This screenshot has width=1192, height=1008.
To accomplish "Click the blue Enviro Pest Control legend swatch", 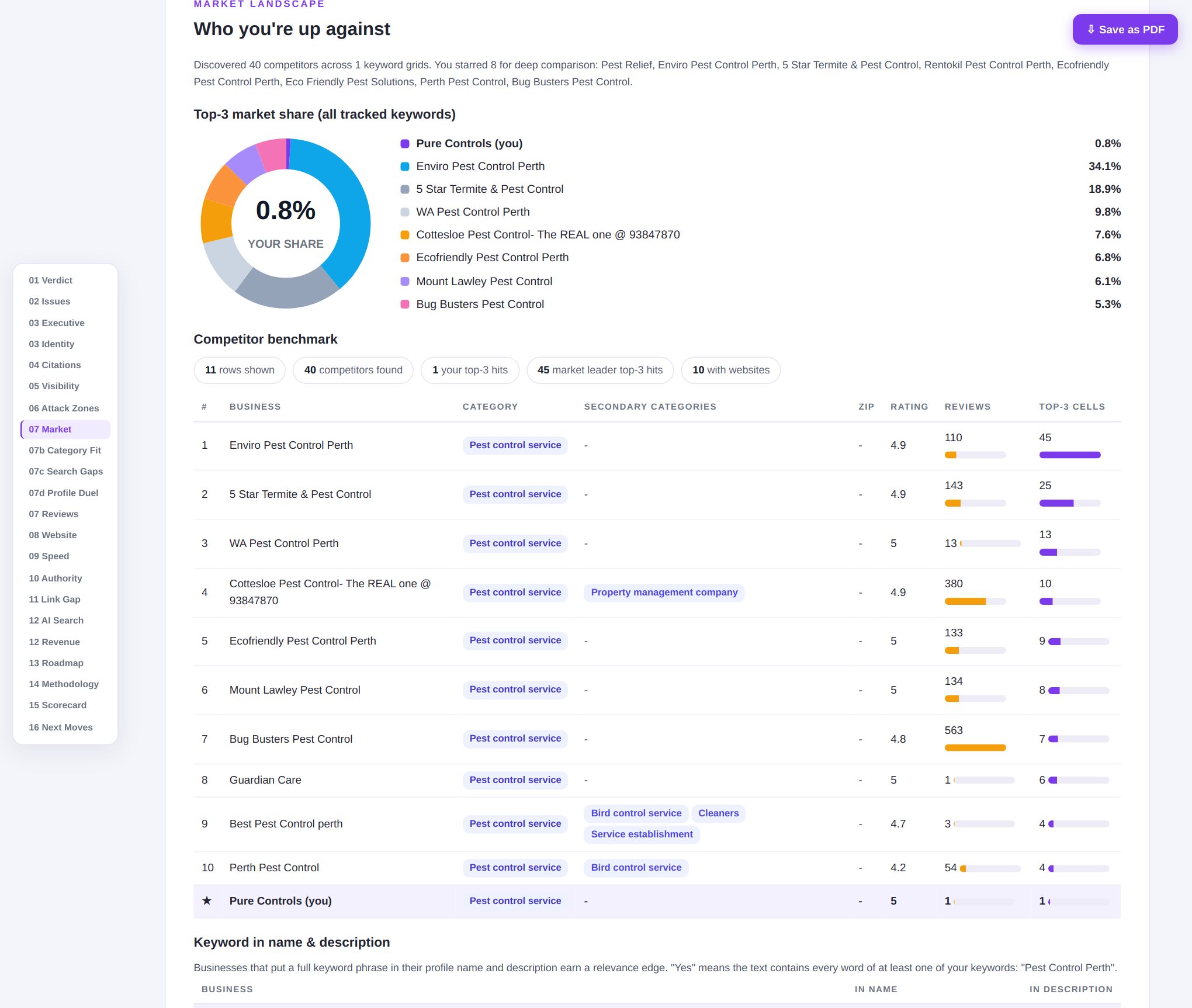I will click(404, 167).
